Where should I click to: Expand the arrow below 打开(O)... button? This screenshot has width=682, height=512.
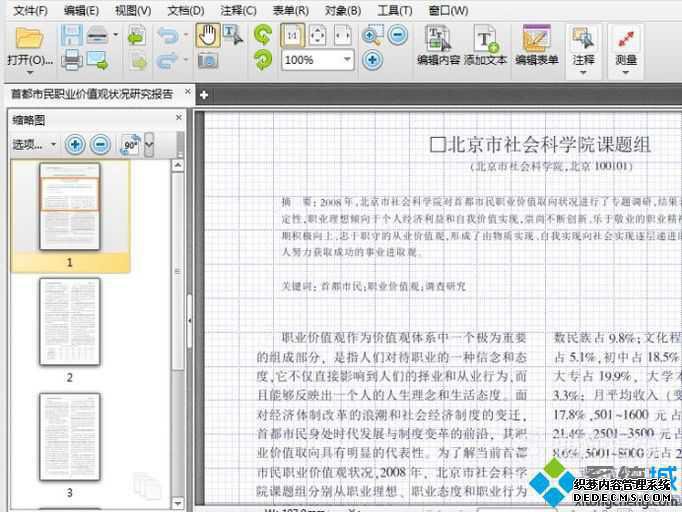(30, 73)
